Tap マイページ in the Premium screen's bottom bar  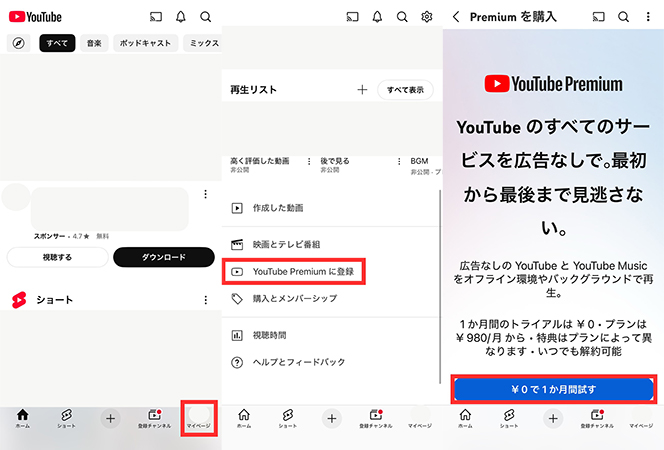641,419
